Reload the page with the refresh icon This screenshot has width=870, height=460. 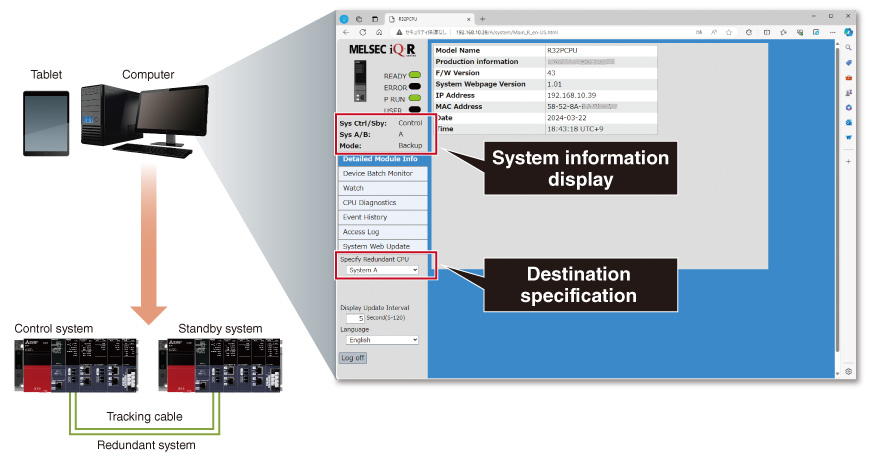(362, 32)
